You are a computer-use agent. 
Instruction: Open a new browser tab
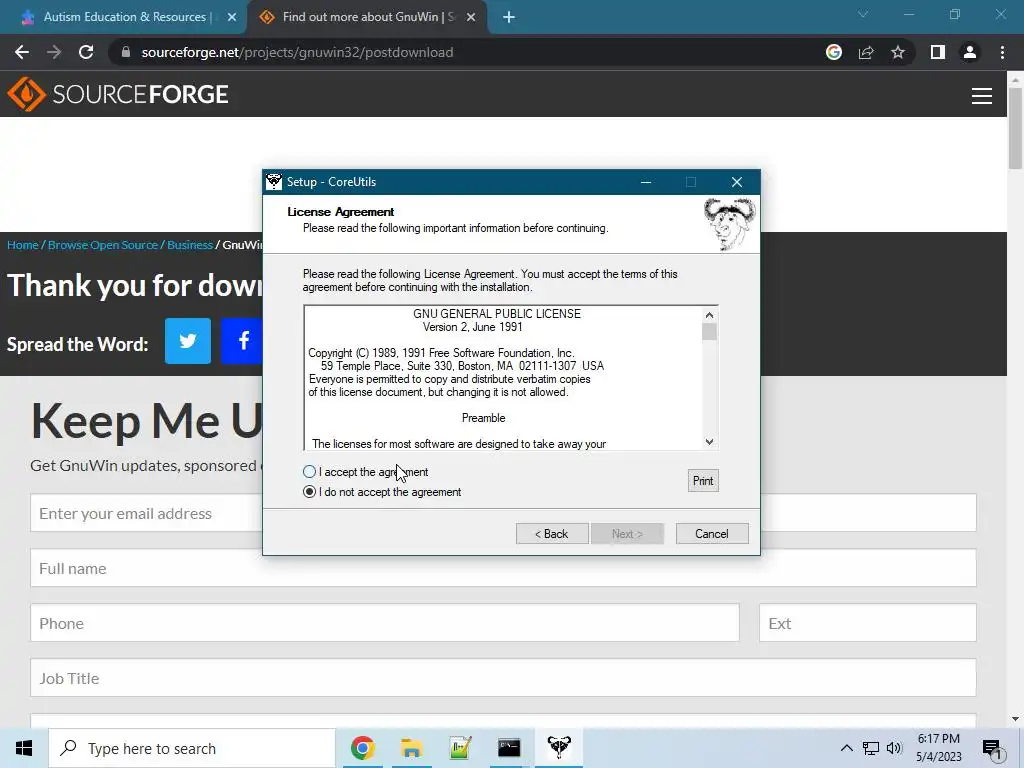pos(509,18)
